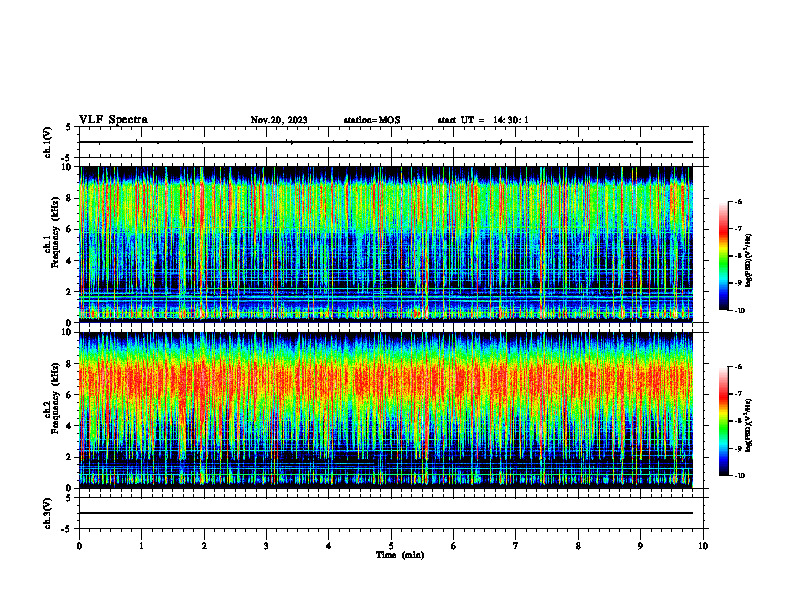Click the 'ch.1(V)' axis label

pyautogui.click(x=48, y=142)
